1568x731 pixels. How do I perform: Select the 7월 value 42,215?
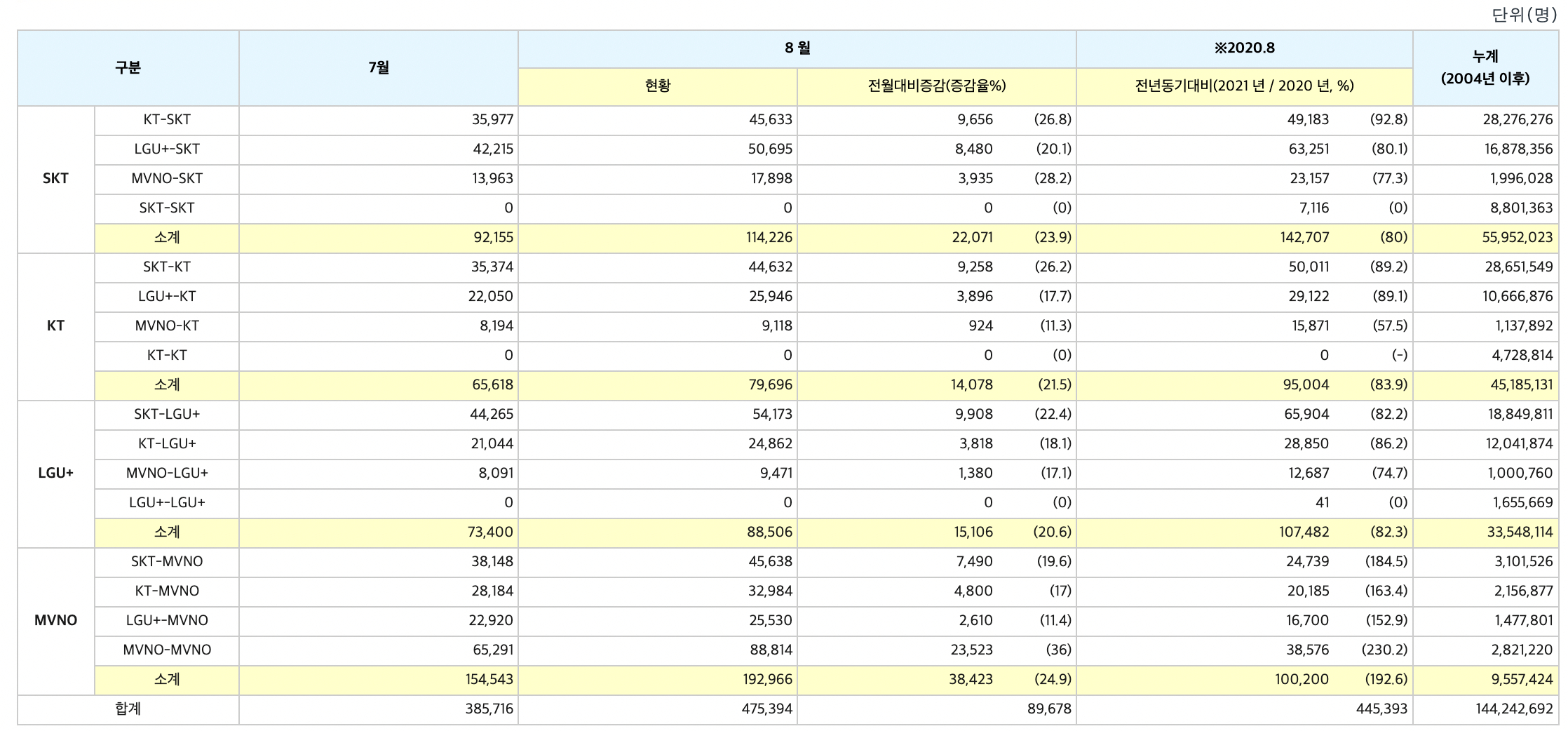pyautogui.click(x=492, y=149)
